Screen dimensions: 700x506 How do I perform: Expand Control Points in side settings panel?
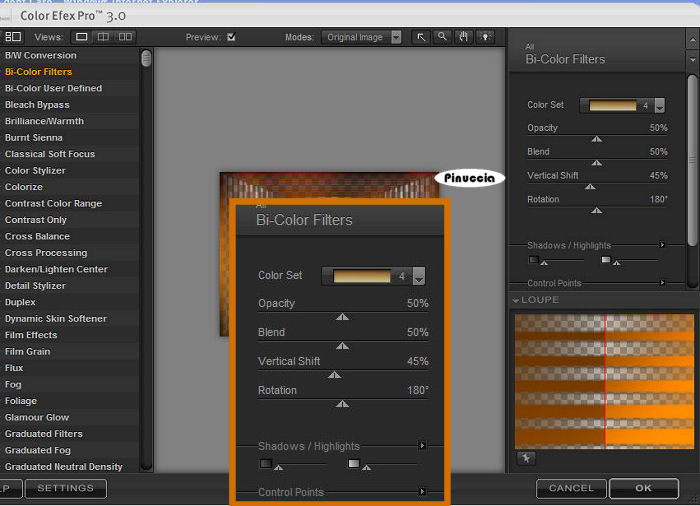pyautogui.click(x=662, y=283)
